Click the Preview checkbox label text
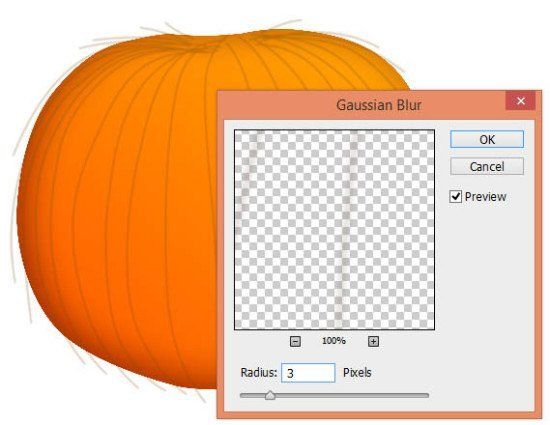 coord(485,197)
